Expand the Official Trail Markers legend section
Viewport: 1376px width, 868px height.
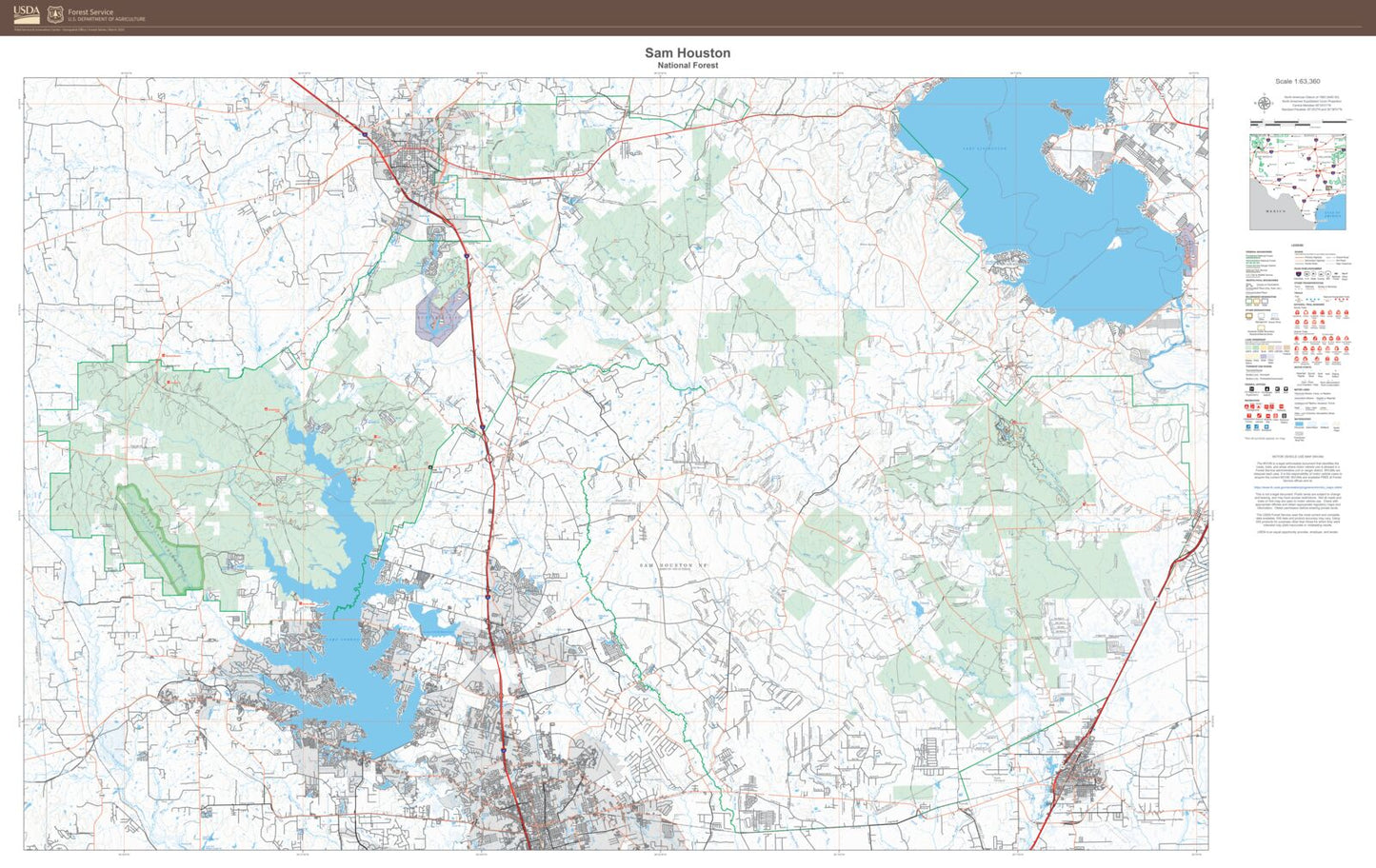[x=1309, y=306]
